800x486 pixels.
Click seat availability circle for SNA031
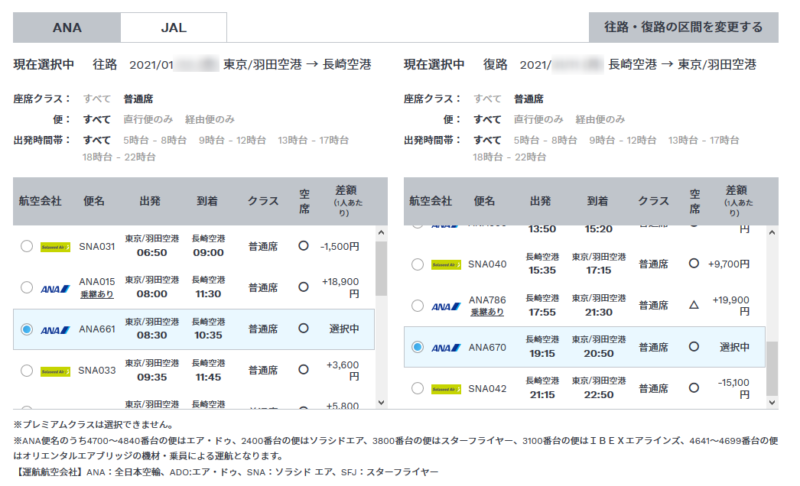point(303,246)
